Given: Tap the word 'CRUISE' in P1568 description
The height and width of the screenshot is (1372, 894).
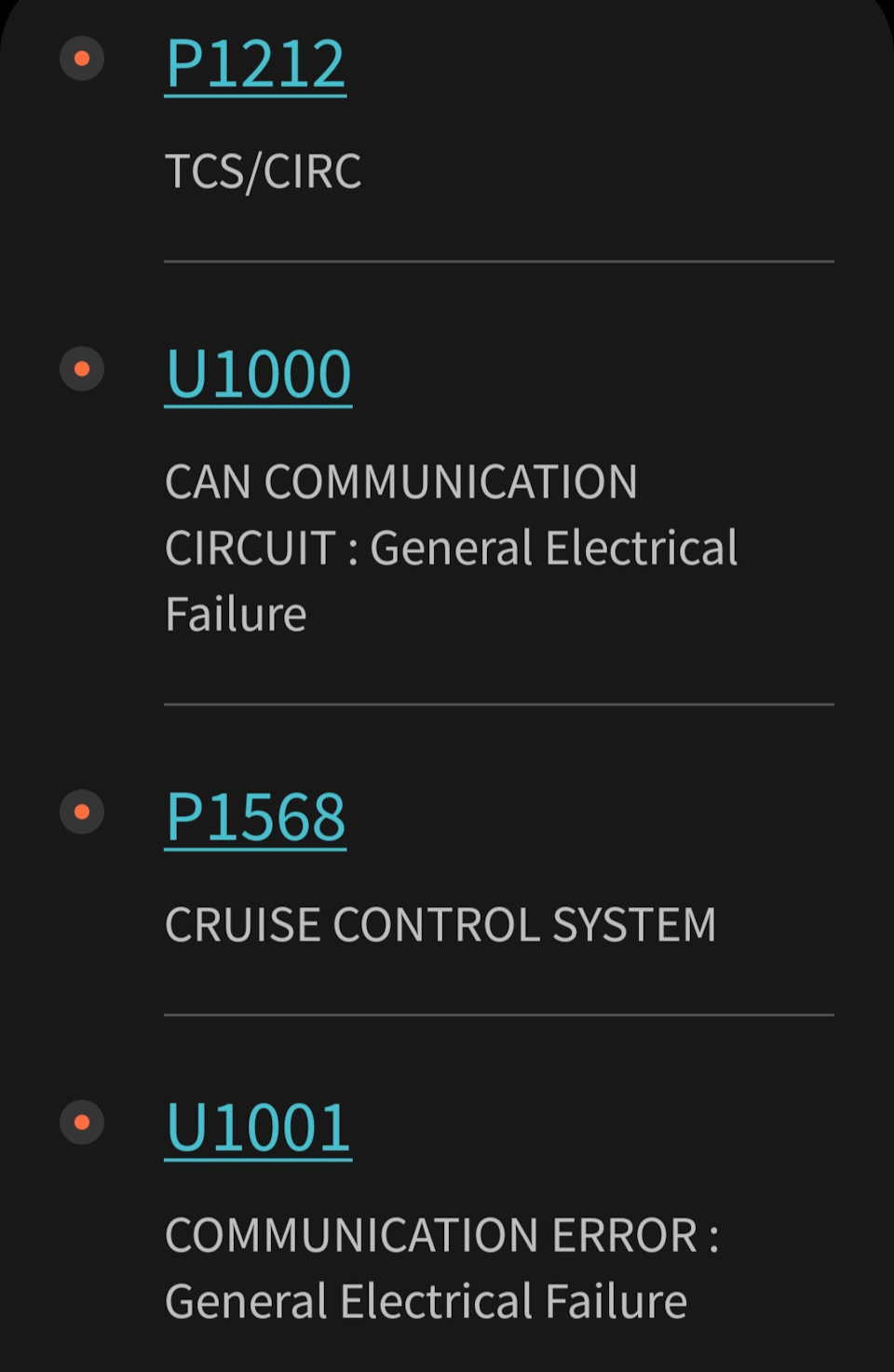Looking at the screenshot, I should (243, 925).
